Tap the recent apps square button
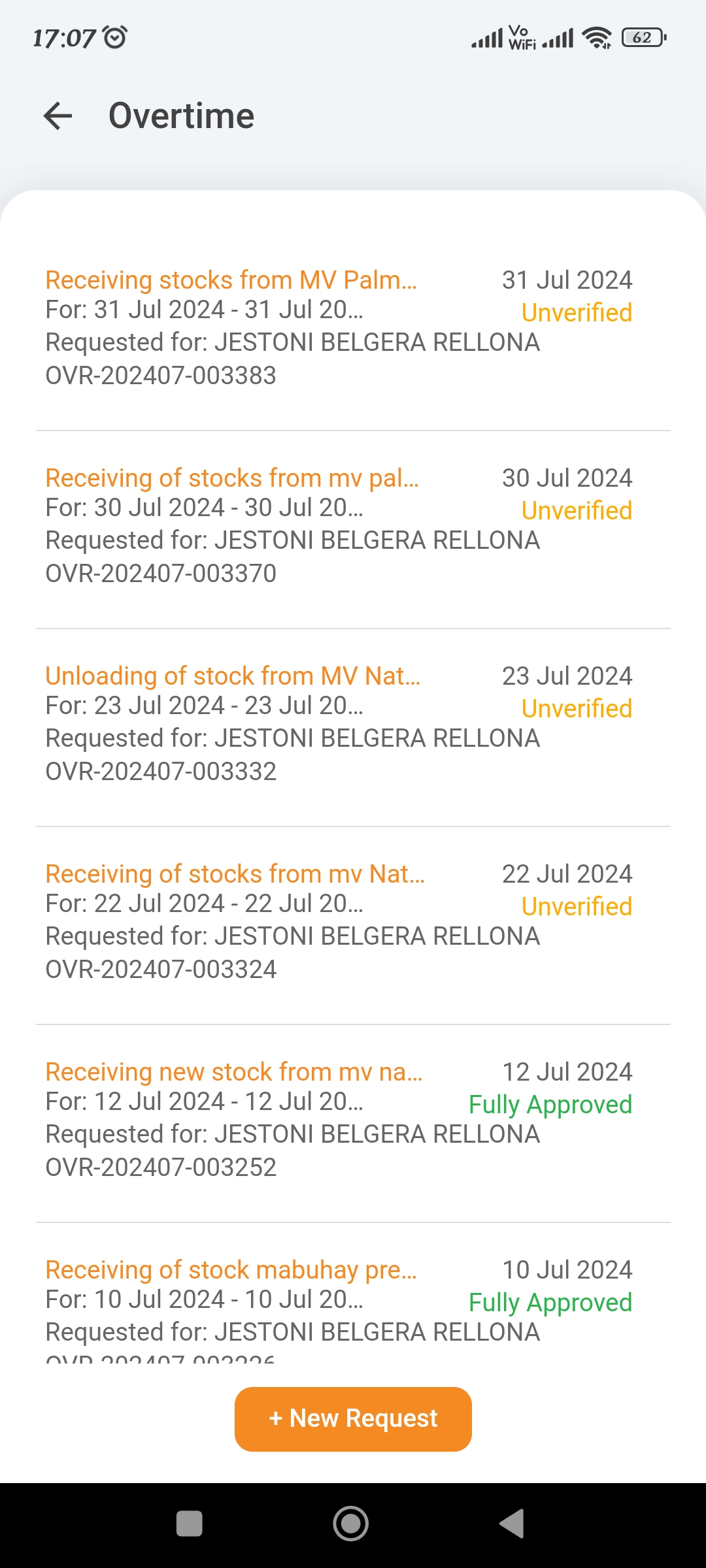Viewport: 706px width, 1568px height. 190,1524
